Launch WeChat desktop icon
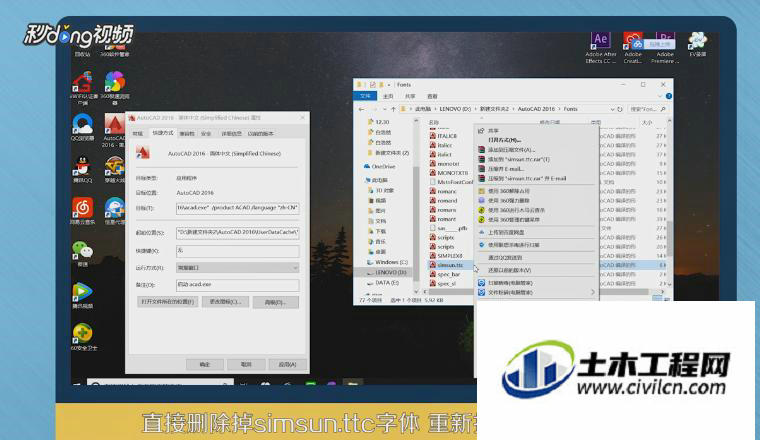 coord(83,253)
